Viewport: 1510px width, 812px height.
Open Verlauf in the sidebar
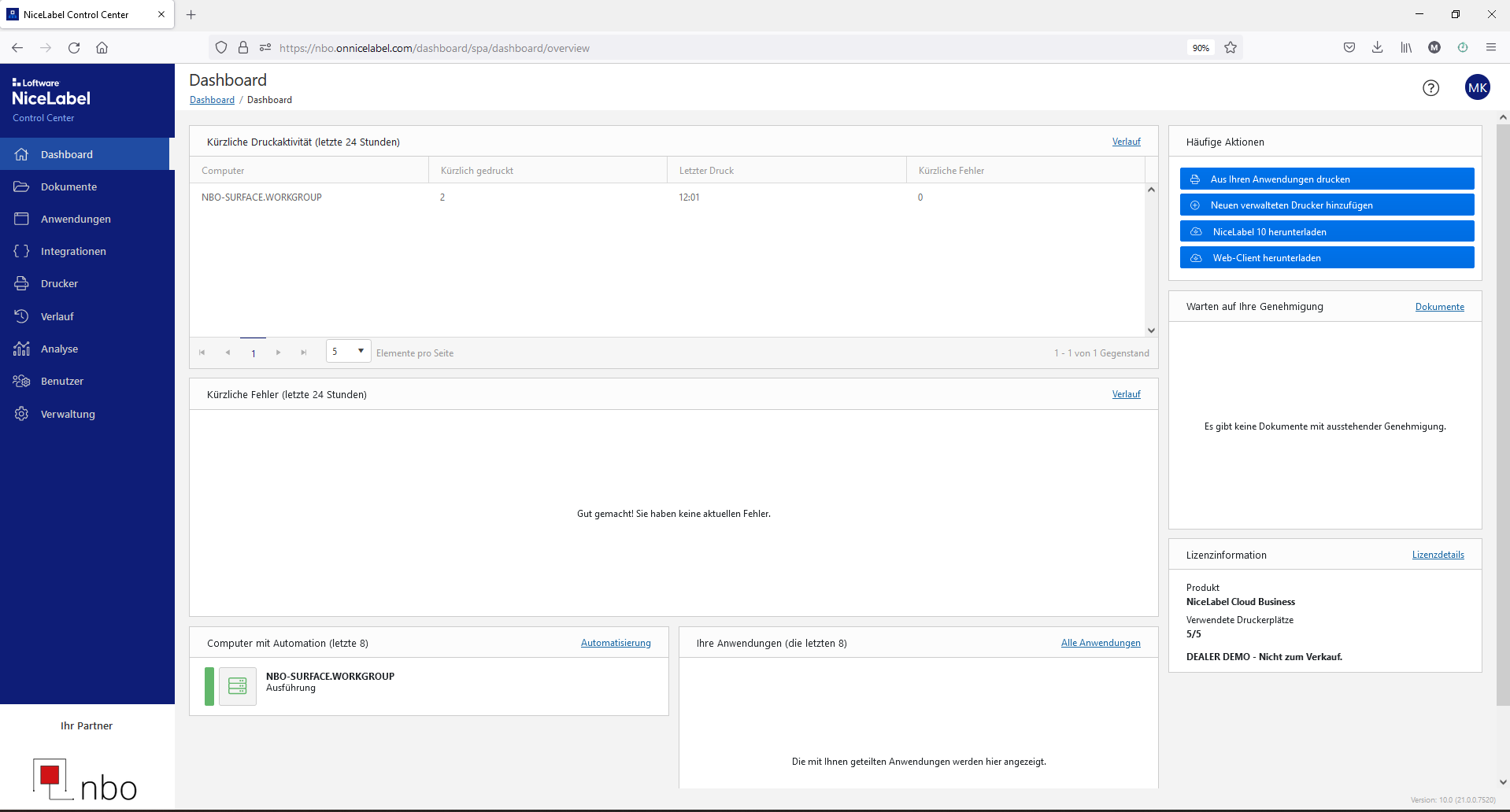[85, 316]
